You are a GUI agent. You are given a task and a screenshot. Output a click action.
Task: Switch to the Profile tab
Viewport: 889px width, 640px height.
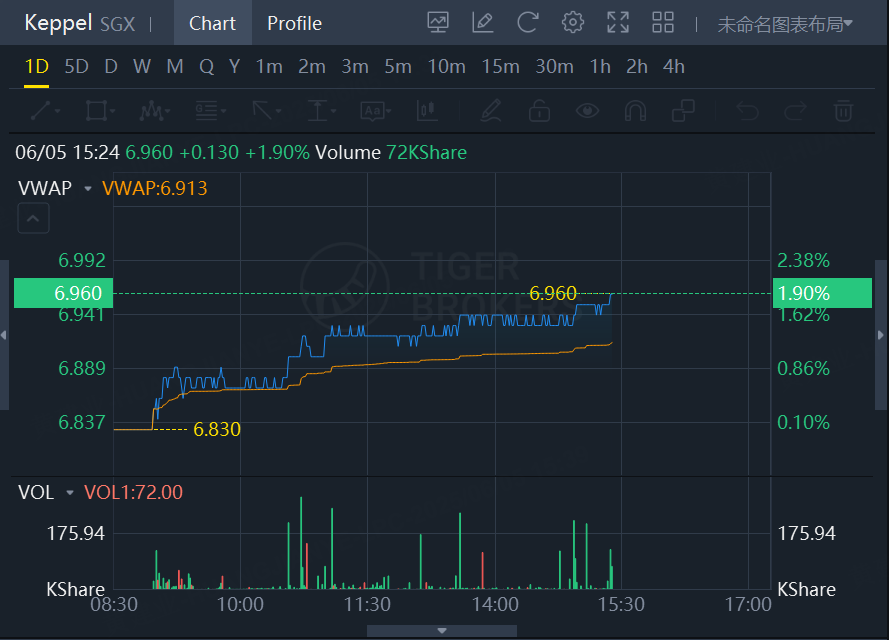(294, 23)
